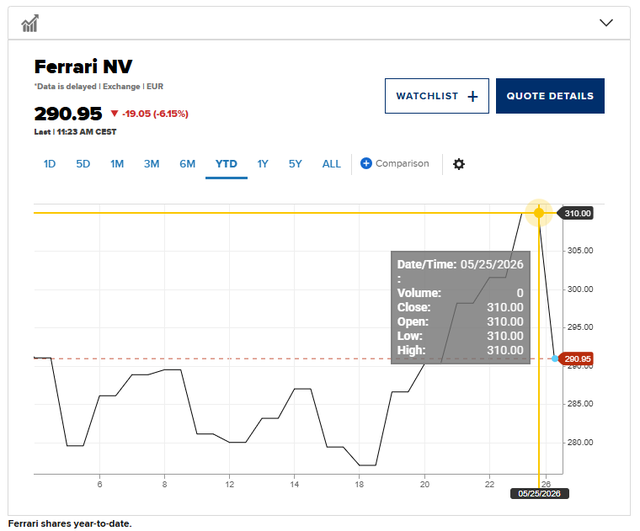The height and width of the screenshot is (531, 640).
Task: Click the yellow crosshair point at 310.00
Action: coord(539,213)
